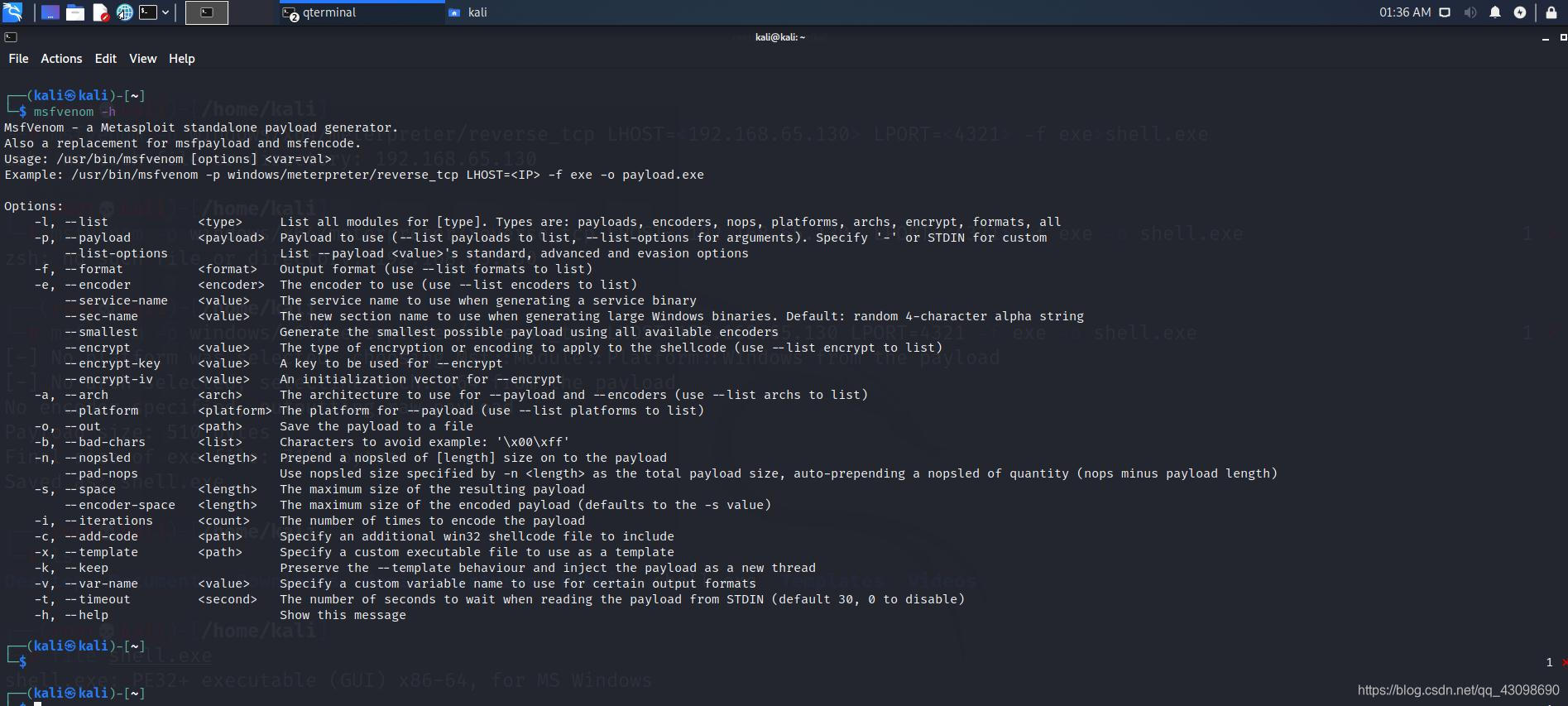Image resolution: width=1568 pixels, height=706 pixels.
Task: Click the '-p, --payload' option text
Action: click(x=82, y=238)
